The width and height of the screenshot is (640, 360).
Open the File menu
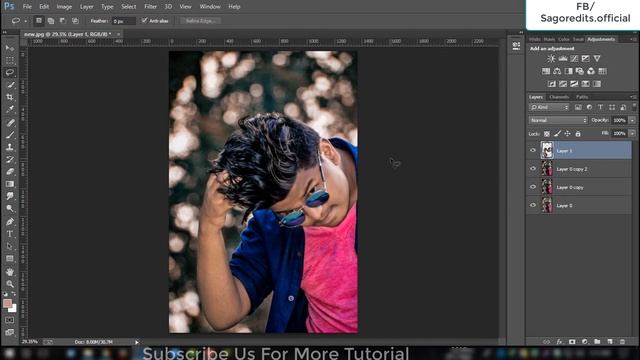(x=27, y=7)
